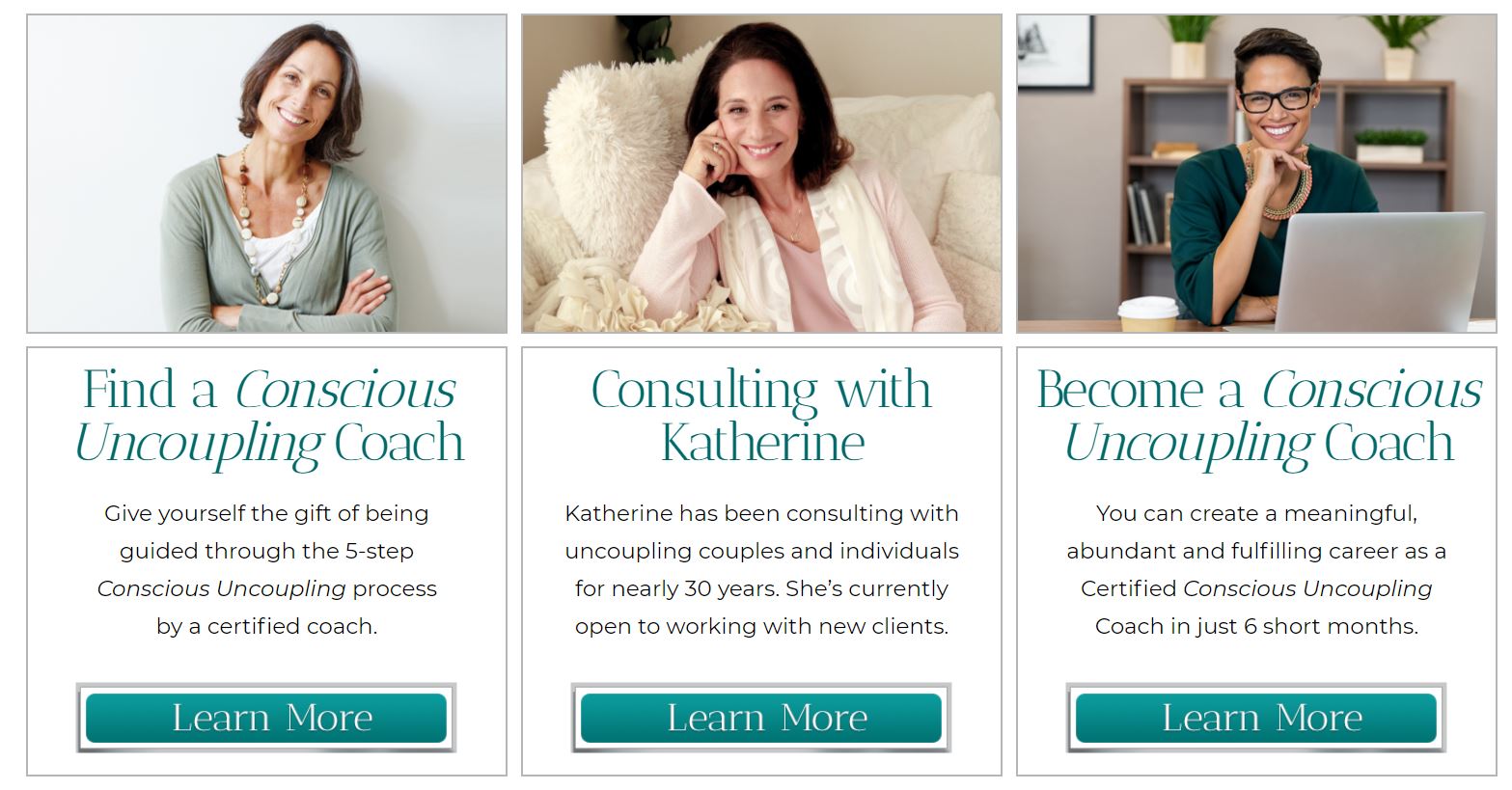Open the photo of woman wearing glasses
The image size is (1512, 790).
pyautogui.click(x=1256, y=174)
